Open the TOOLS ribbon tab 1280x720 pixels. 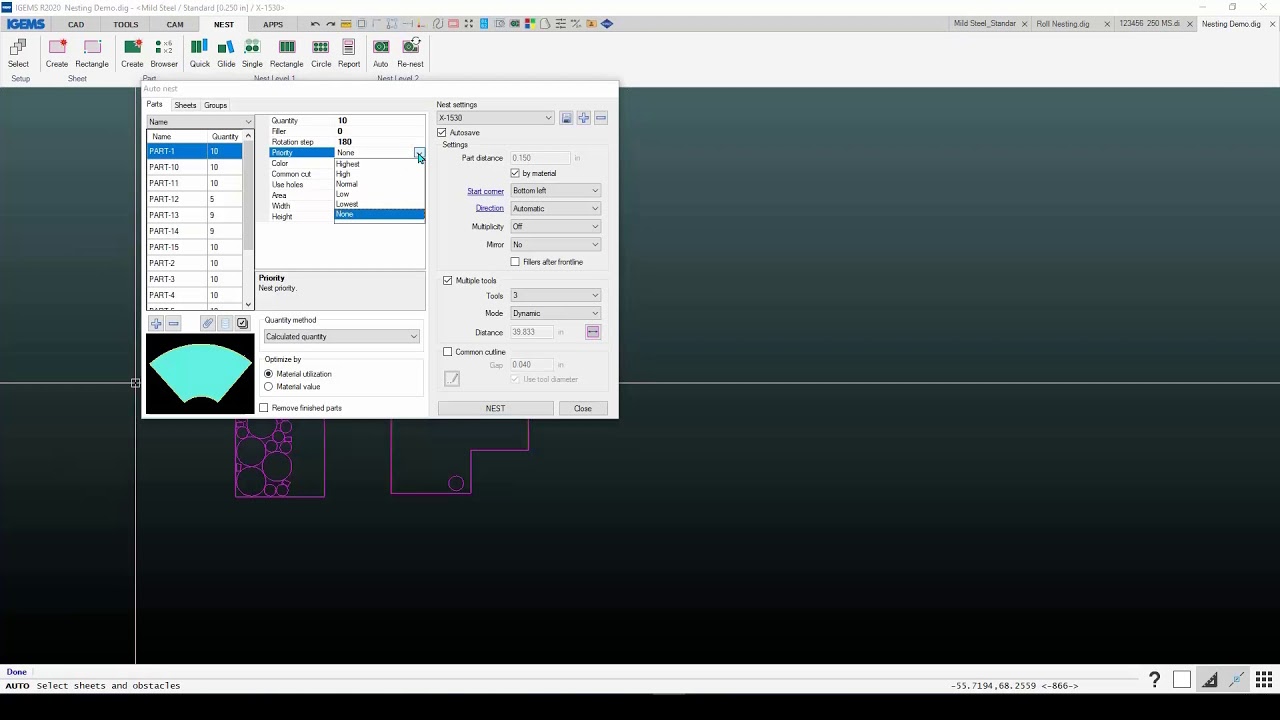tap(126, 24)
